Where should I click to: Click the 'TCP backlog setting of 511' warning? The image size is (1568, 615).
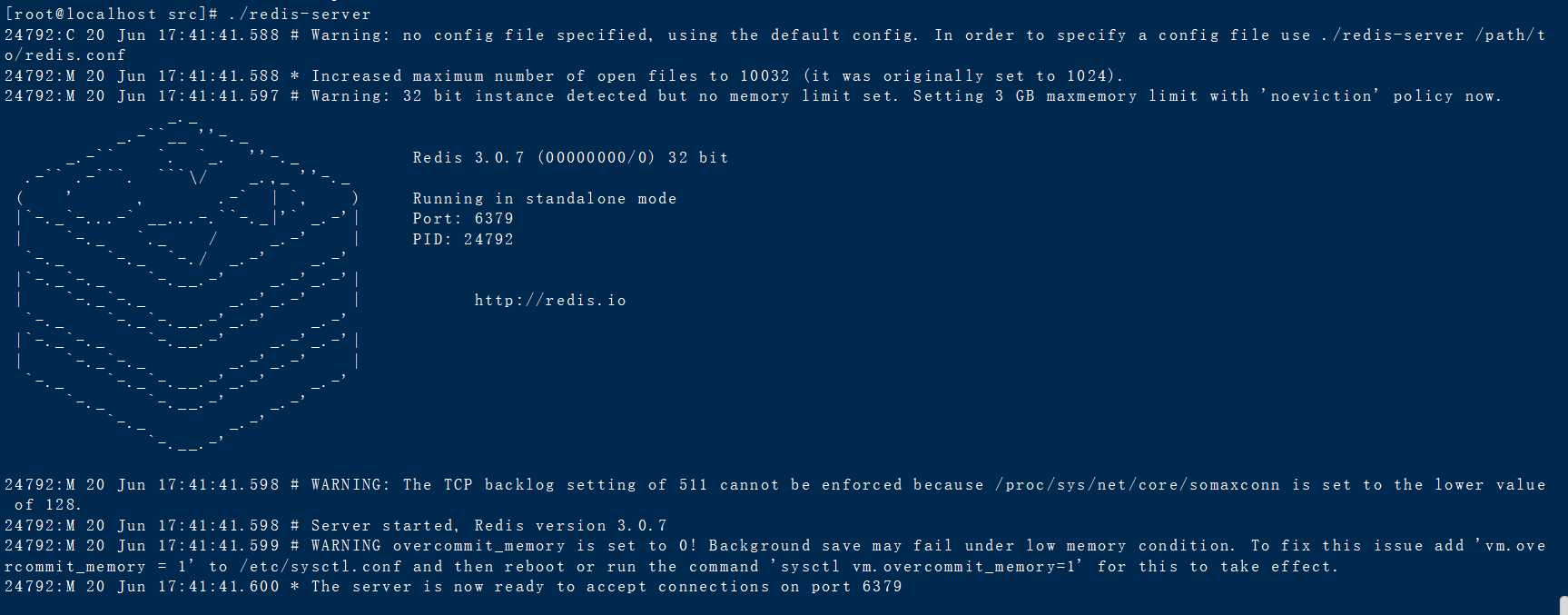tap(774, 484)
